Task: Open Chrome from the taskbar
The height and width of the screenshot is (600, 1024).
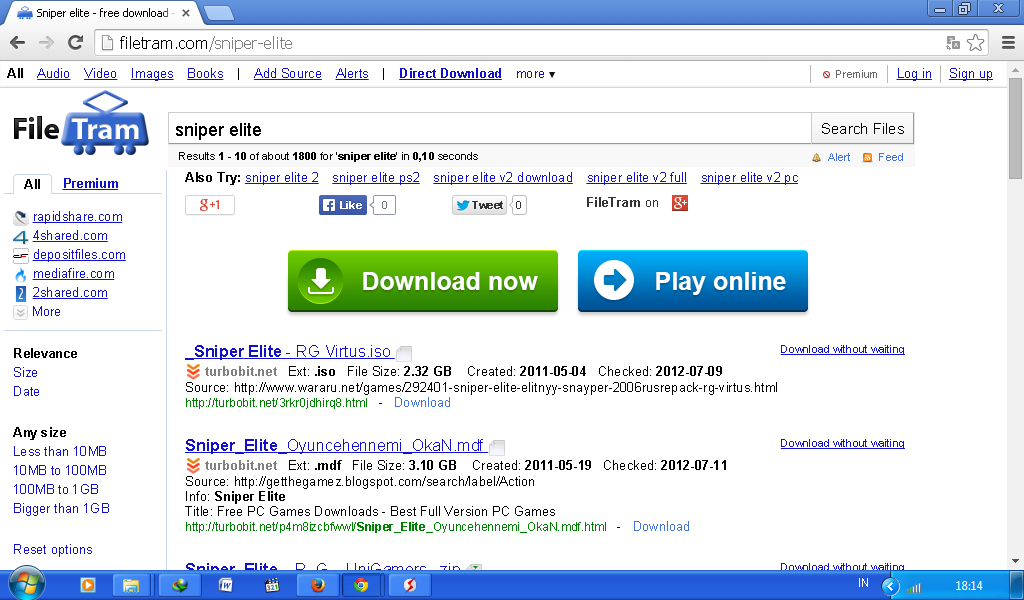Action: pyautogui.click(x=361, y=585)
